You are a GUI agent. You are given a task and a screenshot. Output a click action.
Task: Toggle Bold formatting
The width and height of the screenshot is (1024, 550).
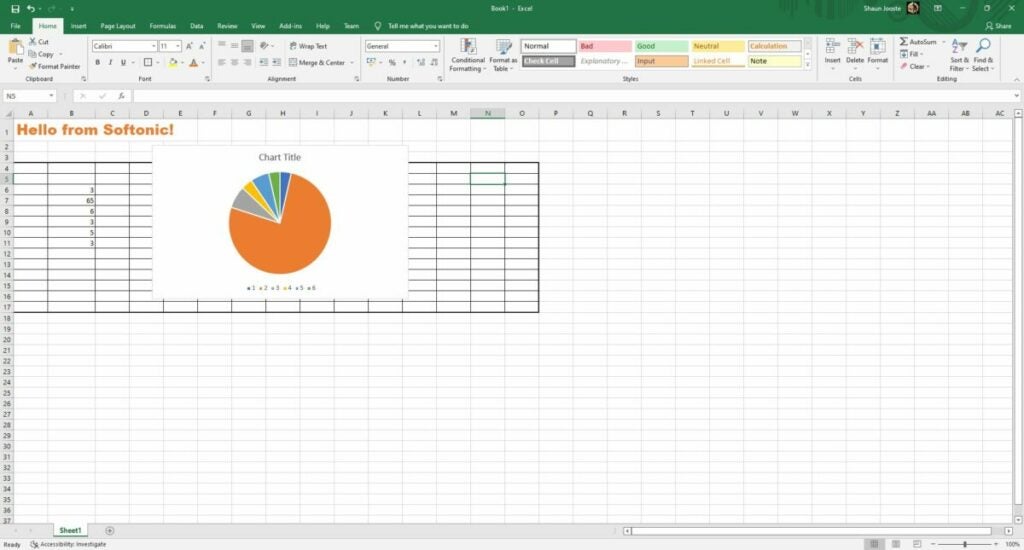(x=98, y=63)
